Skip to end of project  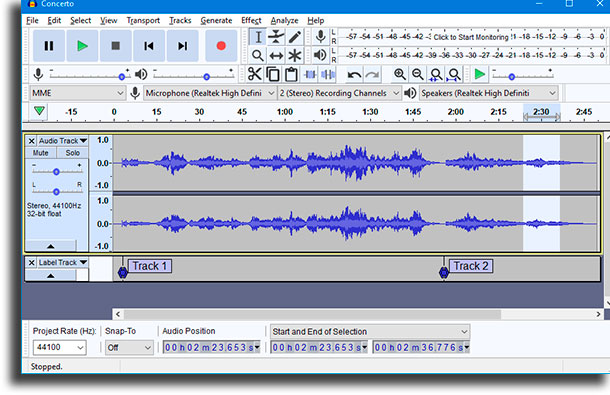coord(182,46)
